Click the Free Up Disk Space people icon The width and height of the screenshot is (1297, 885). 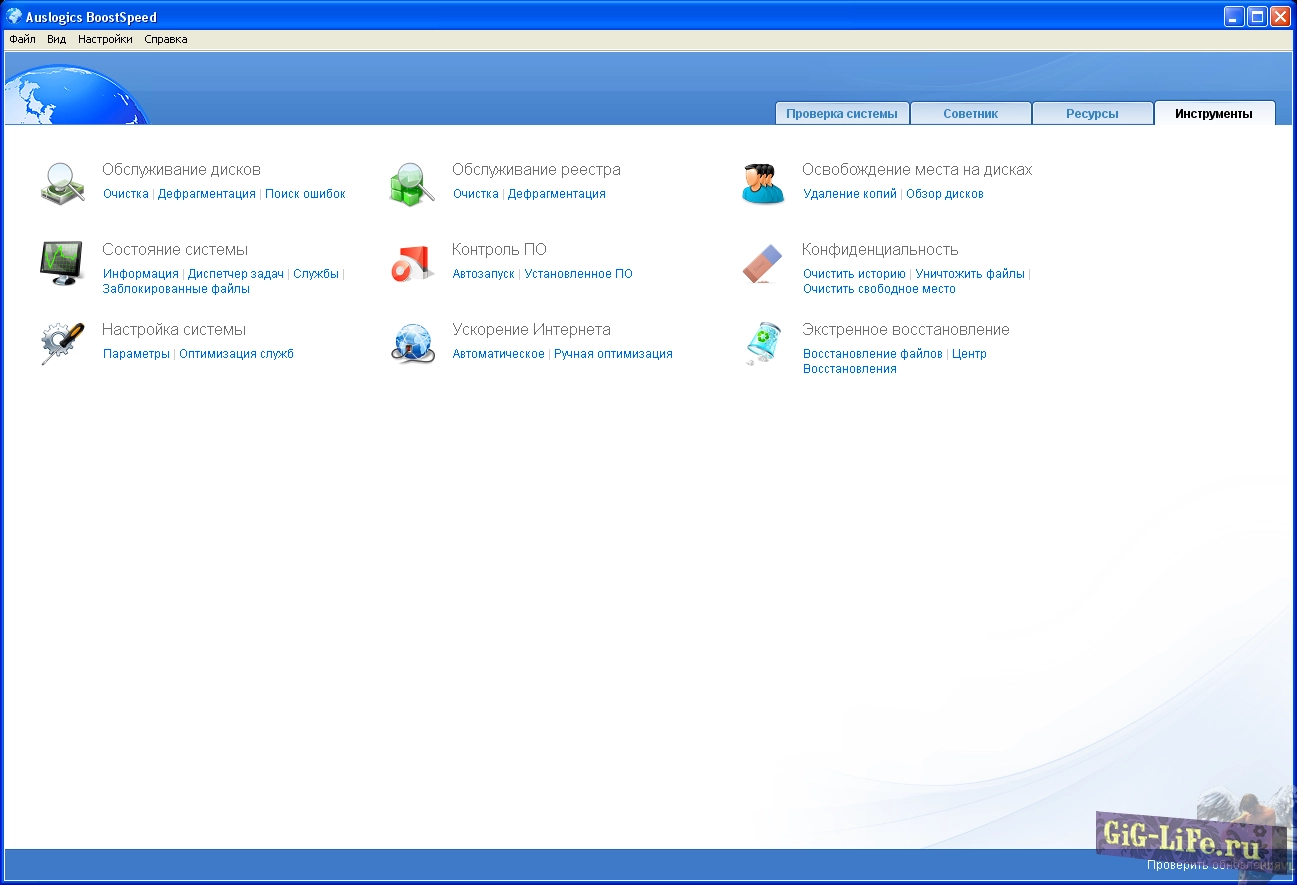tap(763, 184)
